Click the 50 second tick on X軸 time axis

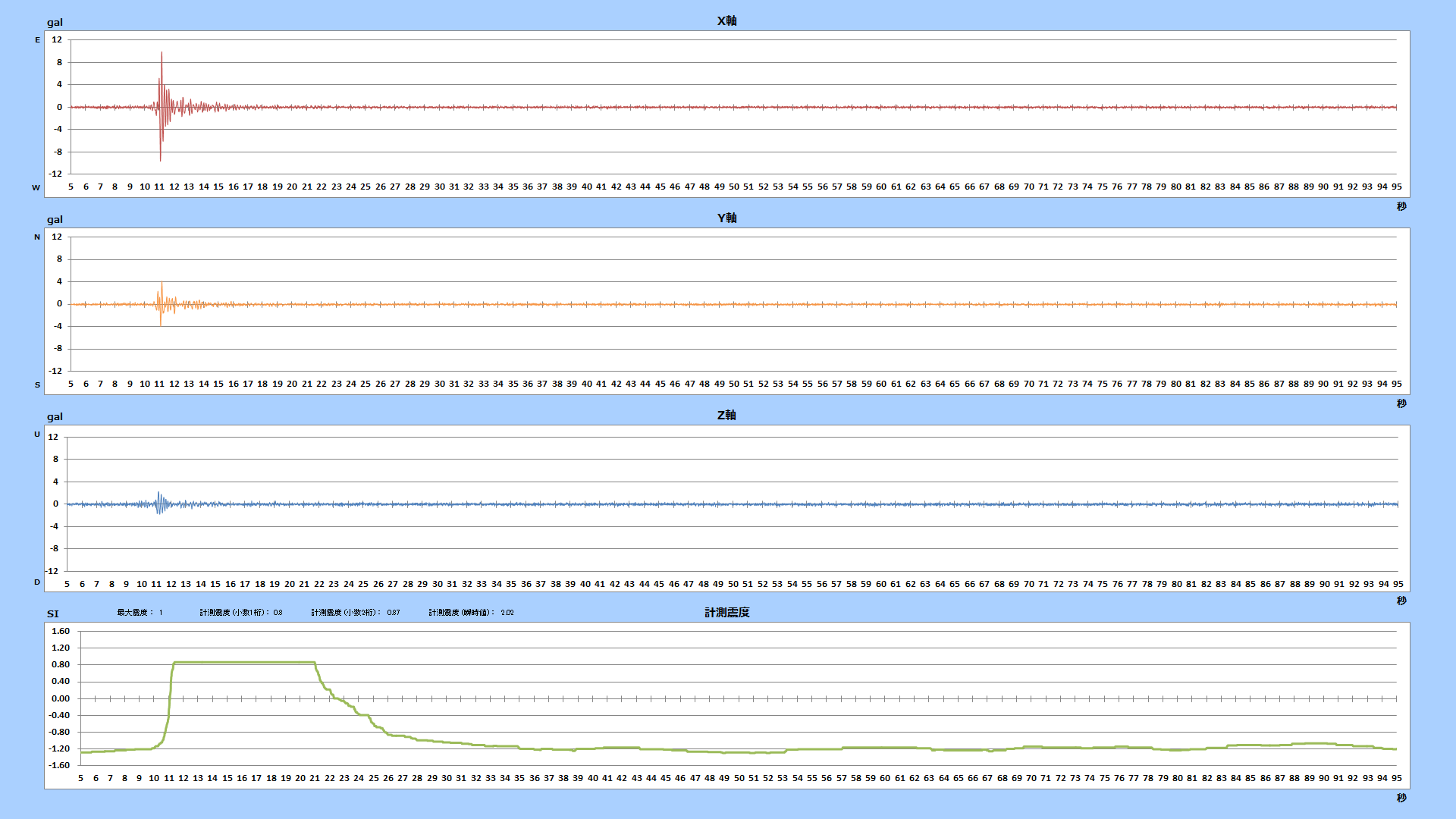point(733,187)
